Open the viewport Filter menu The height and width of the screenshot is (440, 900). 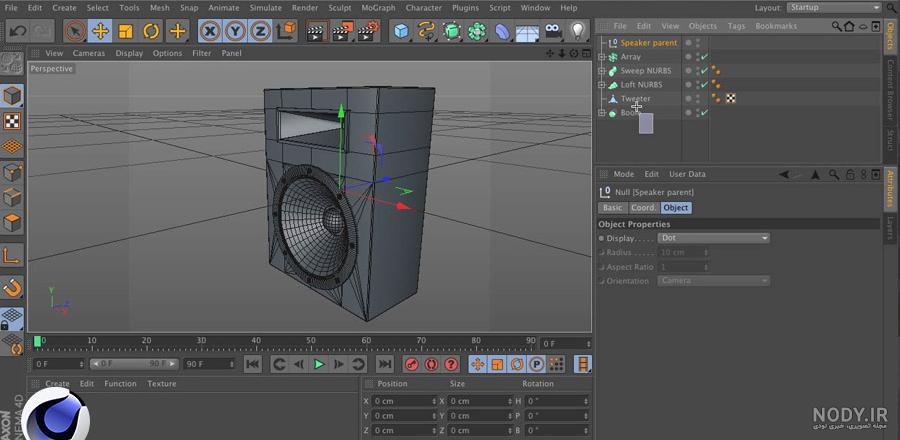(201, 53)
